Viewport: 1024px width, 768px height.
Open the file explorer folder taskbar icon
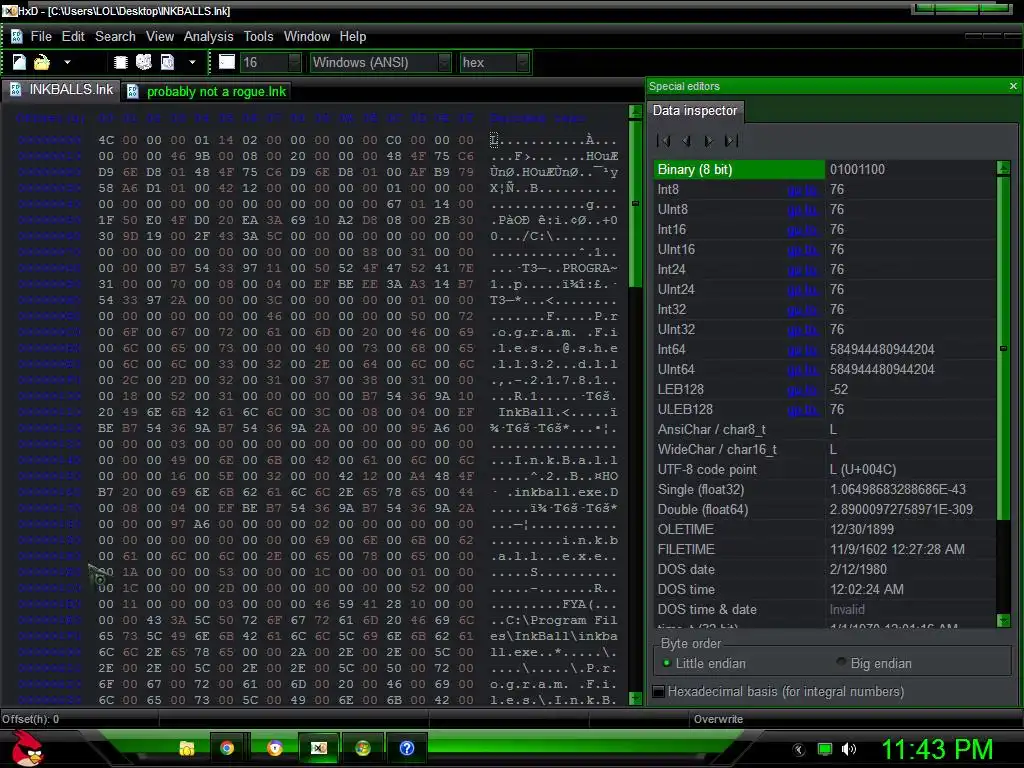[187, 748]
